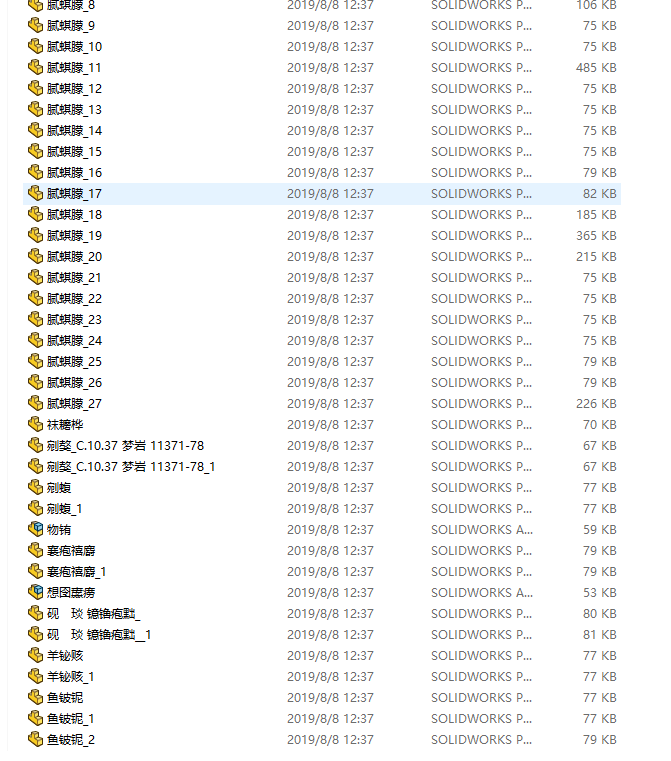
Task: Select the part icon of file ending _18
Action: (x=35, y=214)
